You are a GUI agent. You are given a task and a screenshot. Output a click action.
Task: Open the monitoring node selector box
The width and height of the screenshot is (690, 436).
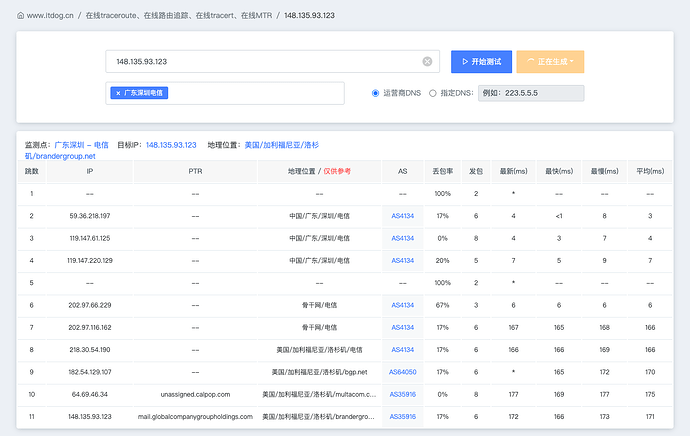(x=225, y=93)
